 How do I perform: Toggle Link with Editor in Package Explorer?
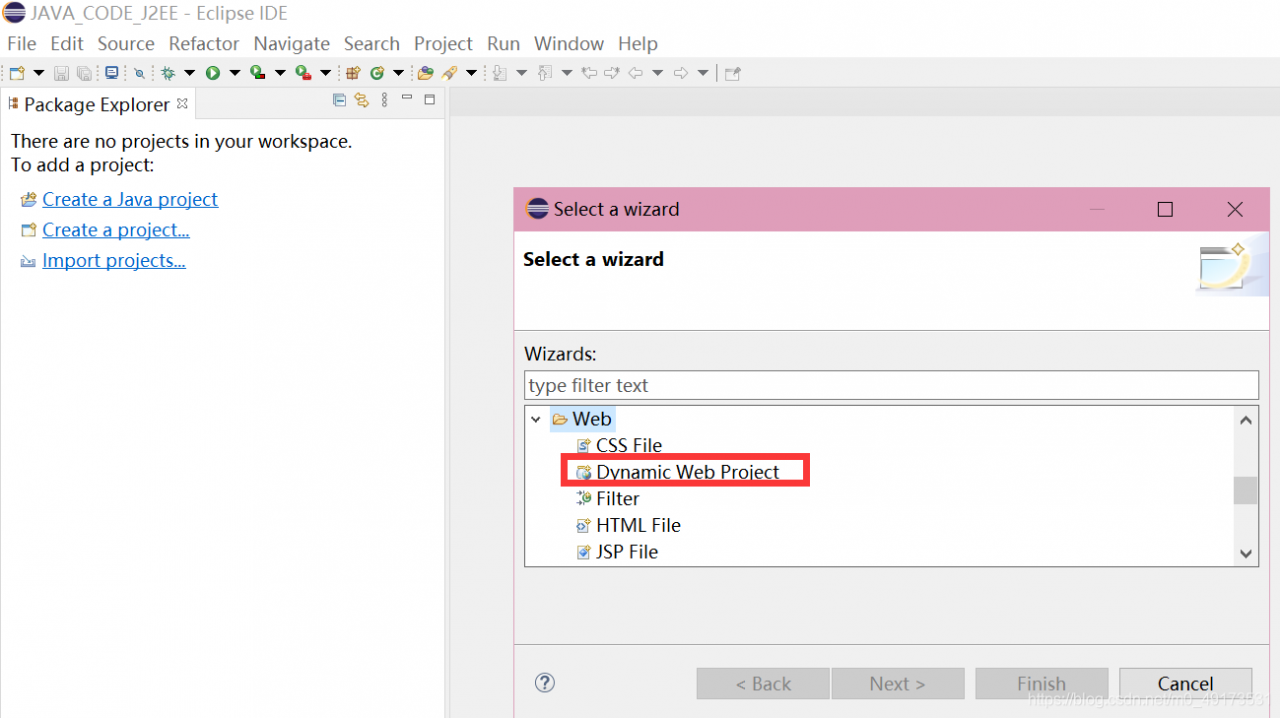pyautogui.click(x=362, y=100)
